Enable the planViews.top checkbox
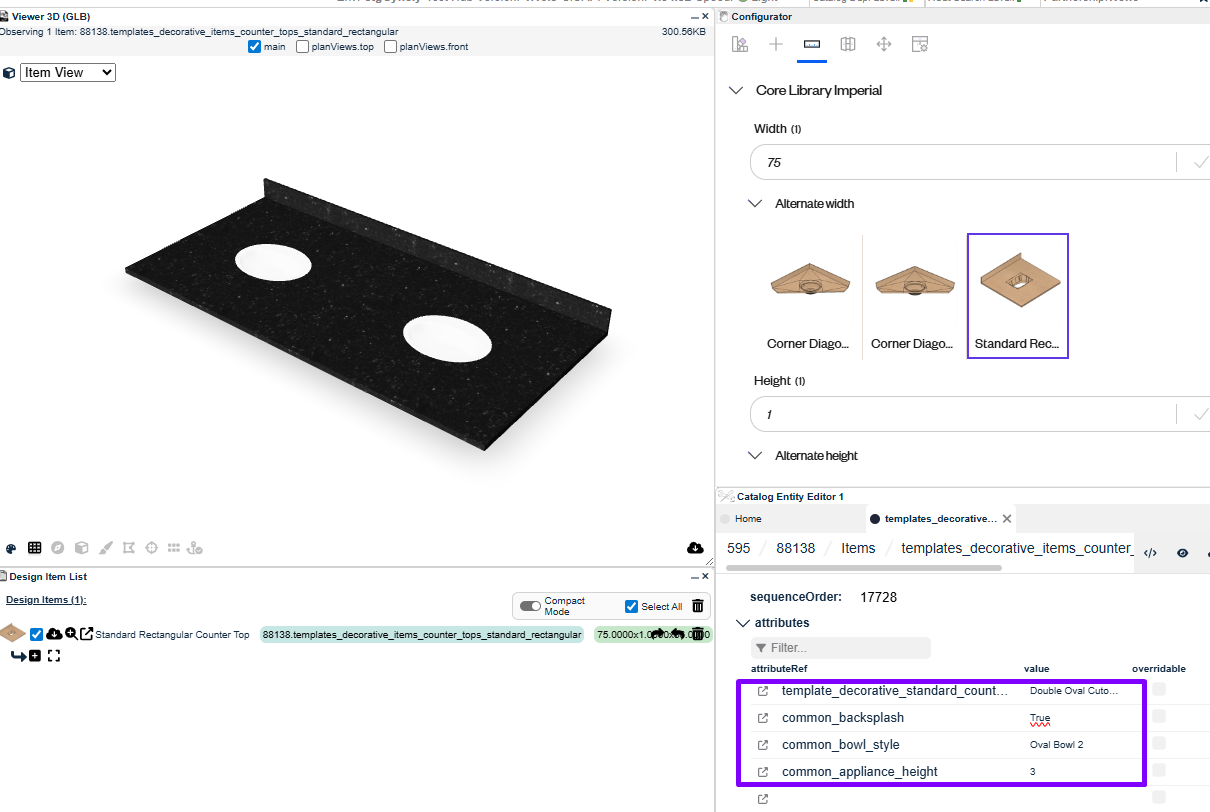1210x812 pixels. (303, 47)
